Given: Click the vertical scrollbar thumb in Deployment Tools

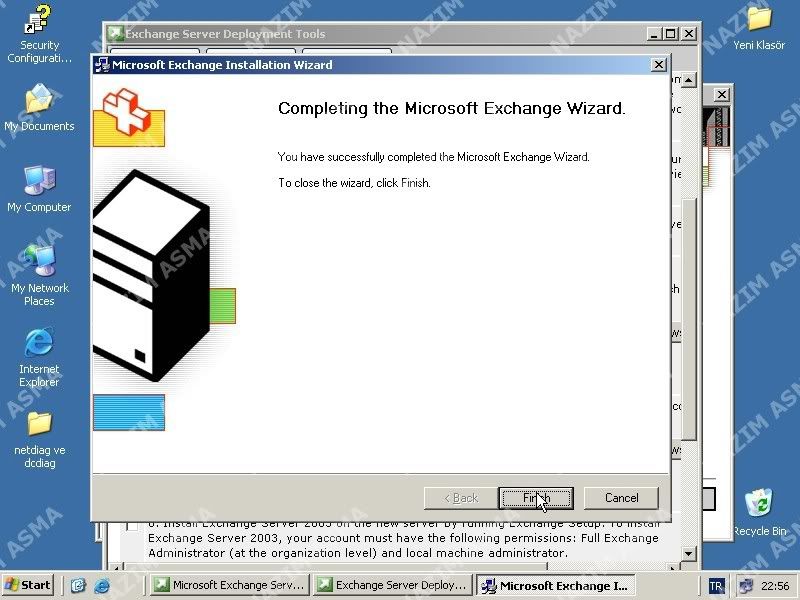Looking at the screenshot, I should click(689, 319).
